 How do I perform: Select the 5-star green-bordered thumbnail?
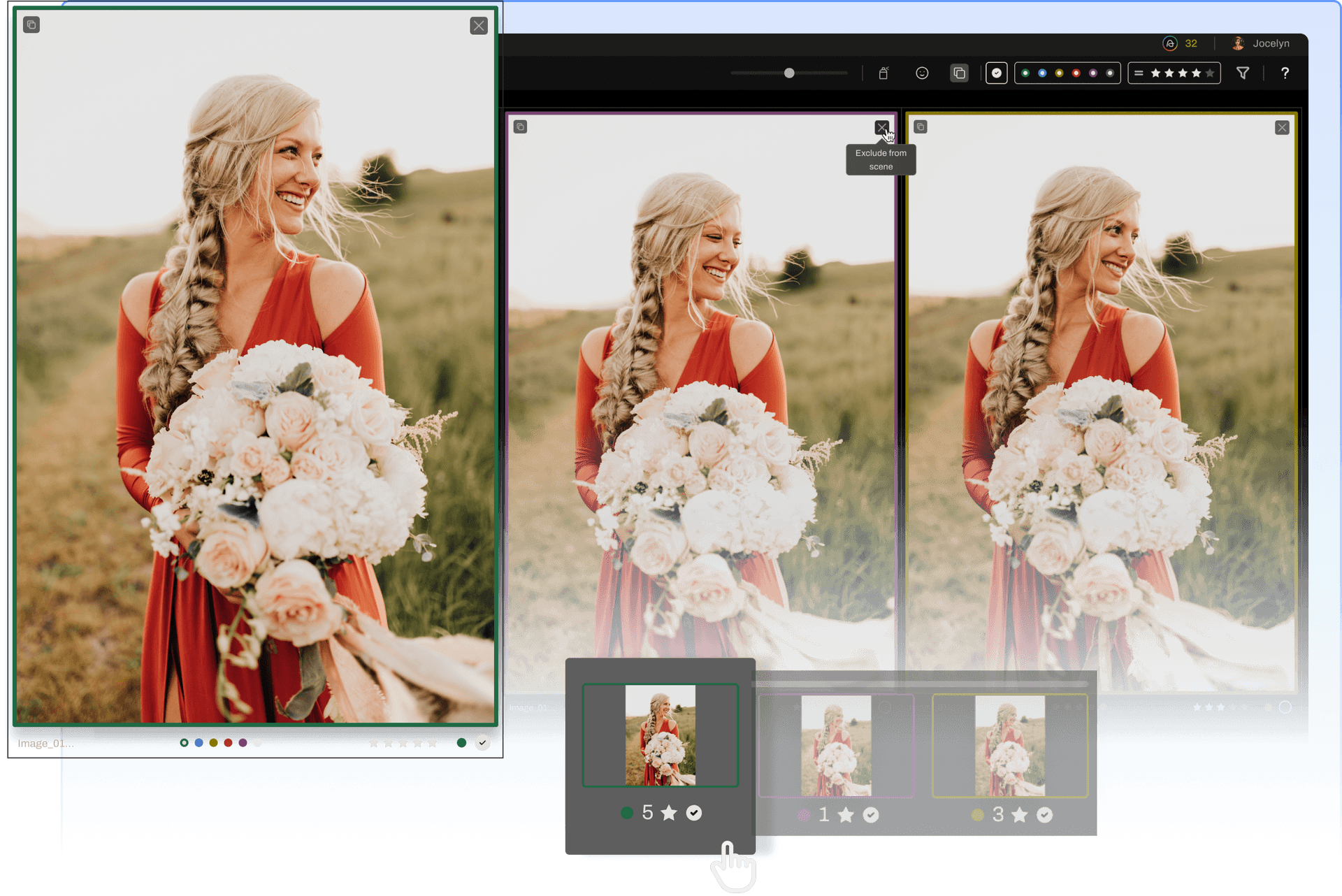pos(661,735)
